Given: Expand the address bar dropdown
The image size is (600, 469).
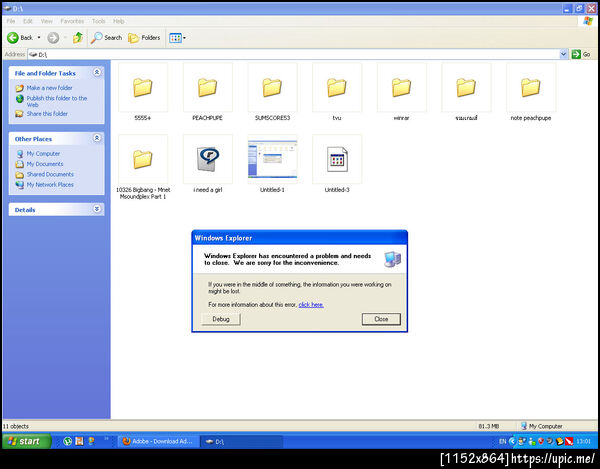Looking at the screenshot, I should (563, 54).
